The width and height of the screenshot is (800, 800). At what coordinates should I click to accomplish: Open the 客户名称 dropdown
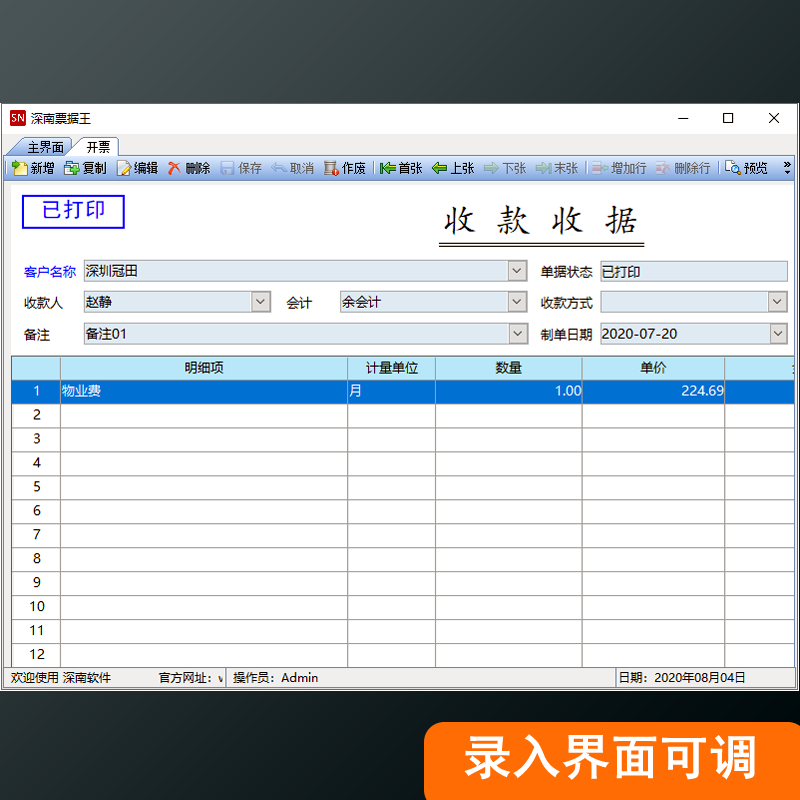(517, 271)
